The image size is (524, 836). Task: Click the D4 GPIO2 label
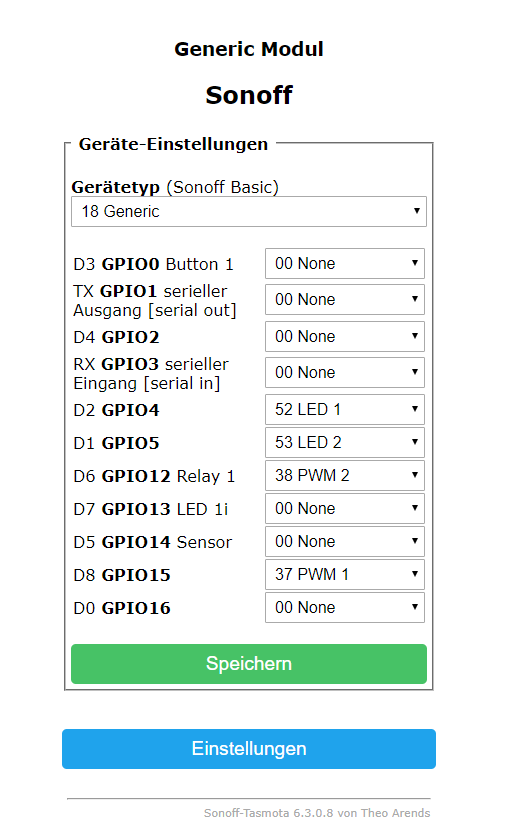[x=116, y=337]
